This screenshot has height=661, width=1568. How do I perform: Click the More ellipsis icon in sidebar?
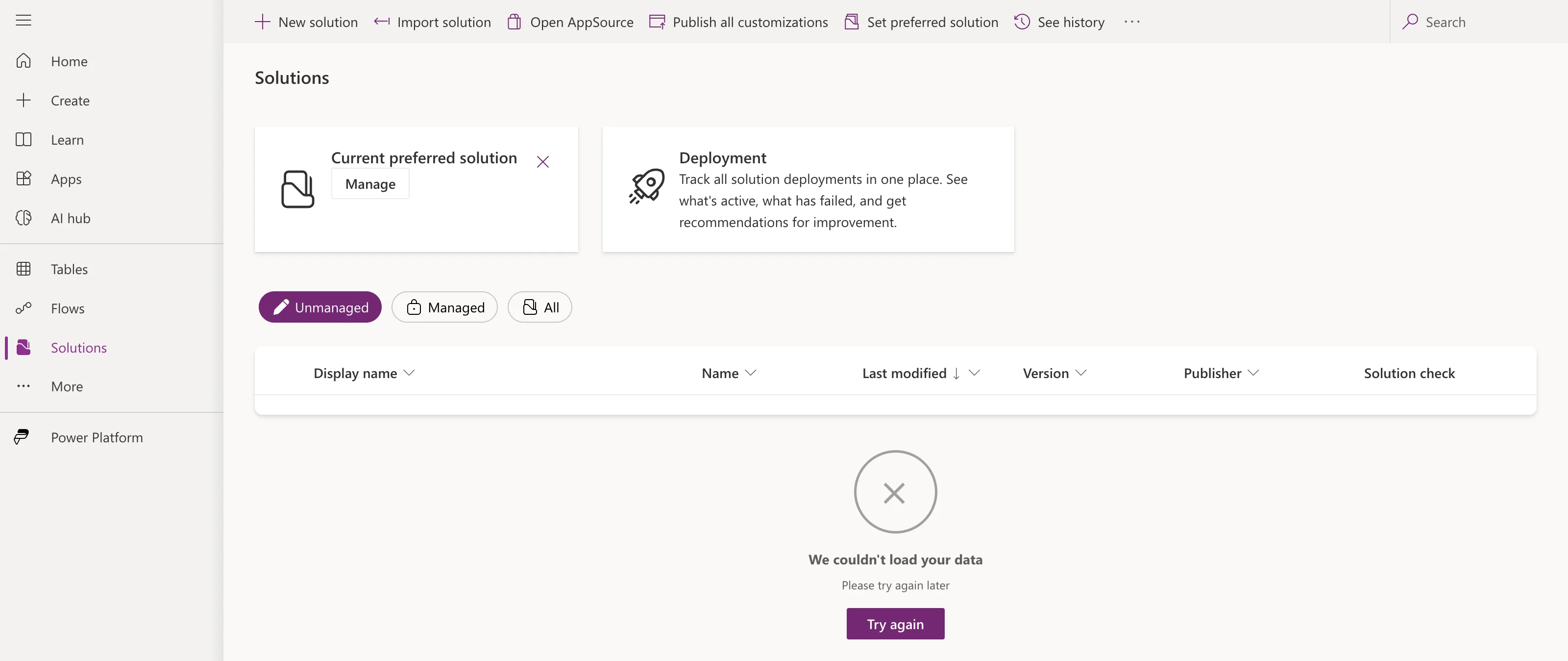click(23, 386)
